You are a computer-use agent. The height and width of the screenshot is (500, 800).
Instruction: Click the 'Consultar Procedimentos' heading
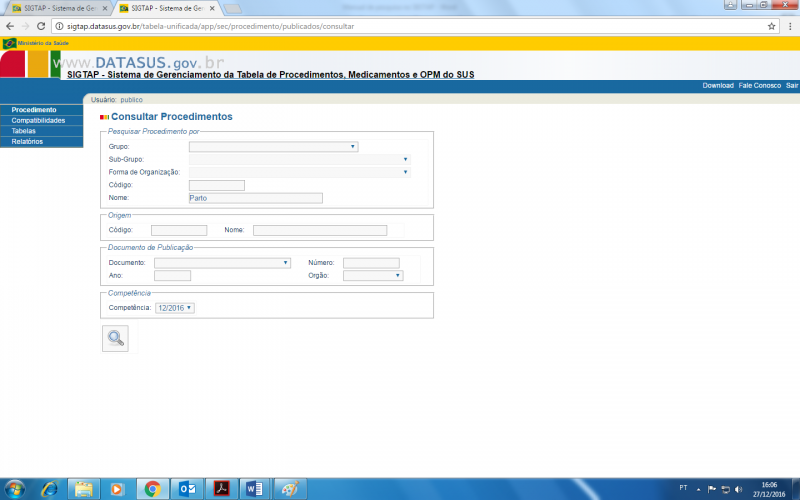coord(172,117)
